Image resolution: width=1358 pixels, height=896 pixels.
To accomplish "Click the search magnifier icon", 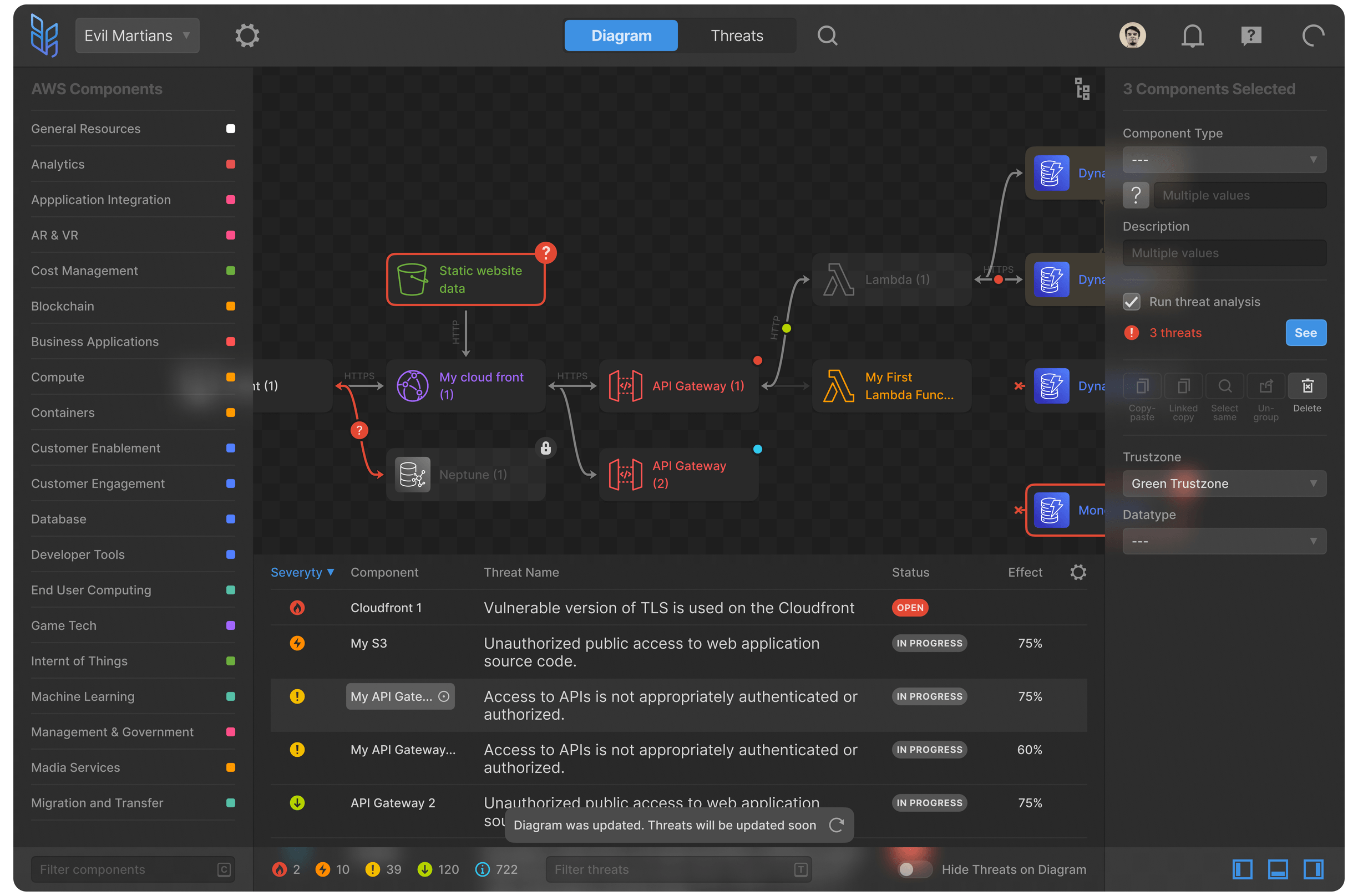I will pos(827,35).
